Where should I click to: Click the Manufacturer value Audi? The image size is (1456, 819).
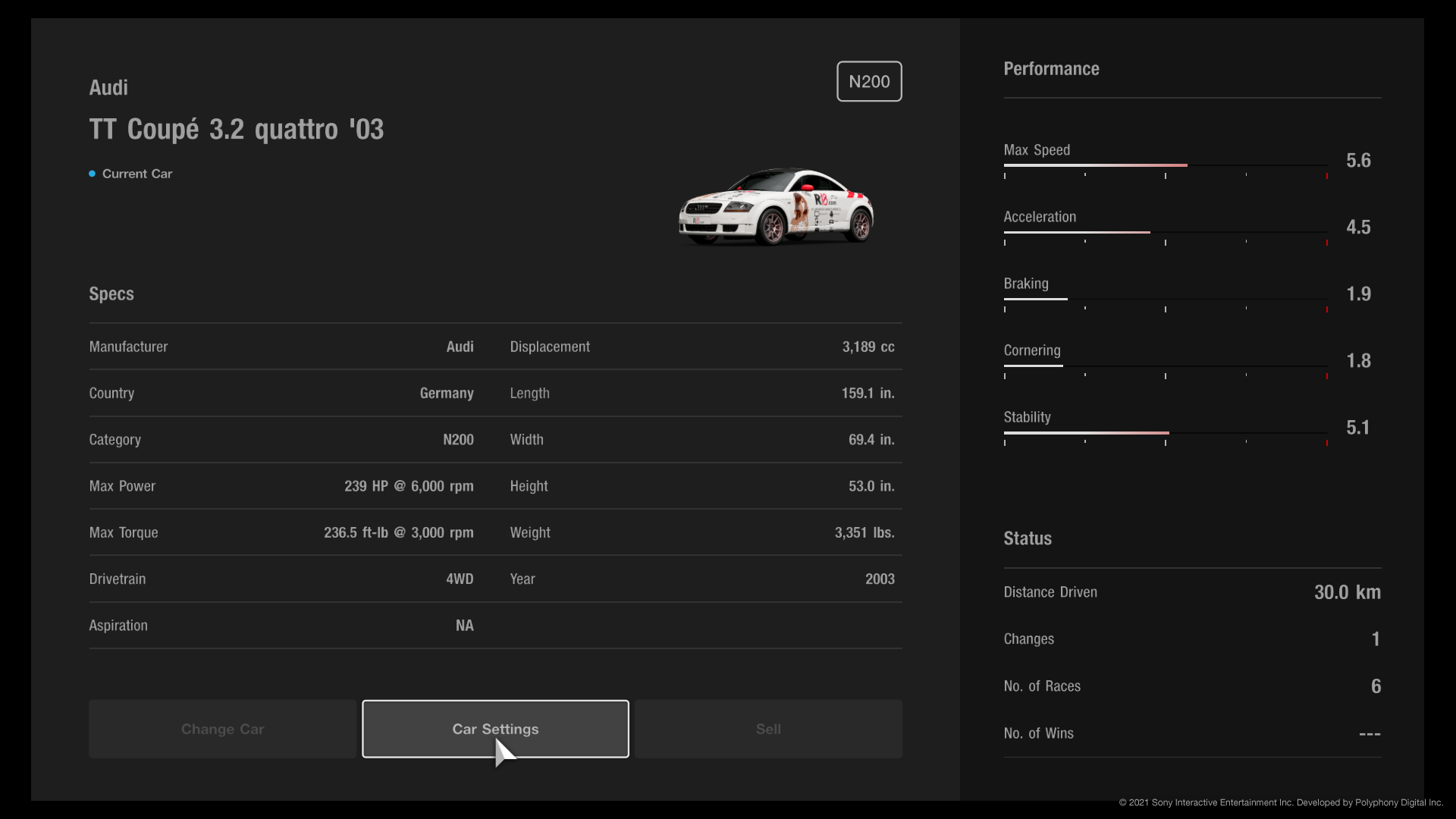click(x=460, y=347)
